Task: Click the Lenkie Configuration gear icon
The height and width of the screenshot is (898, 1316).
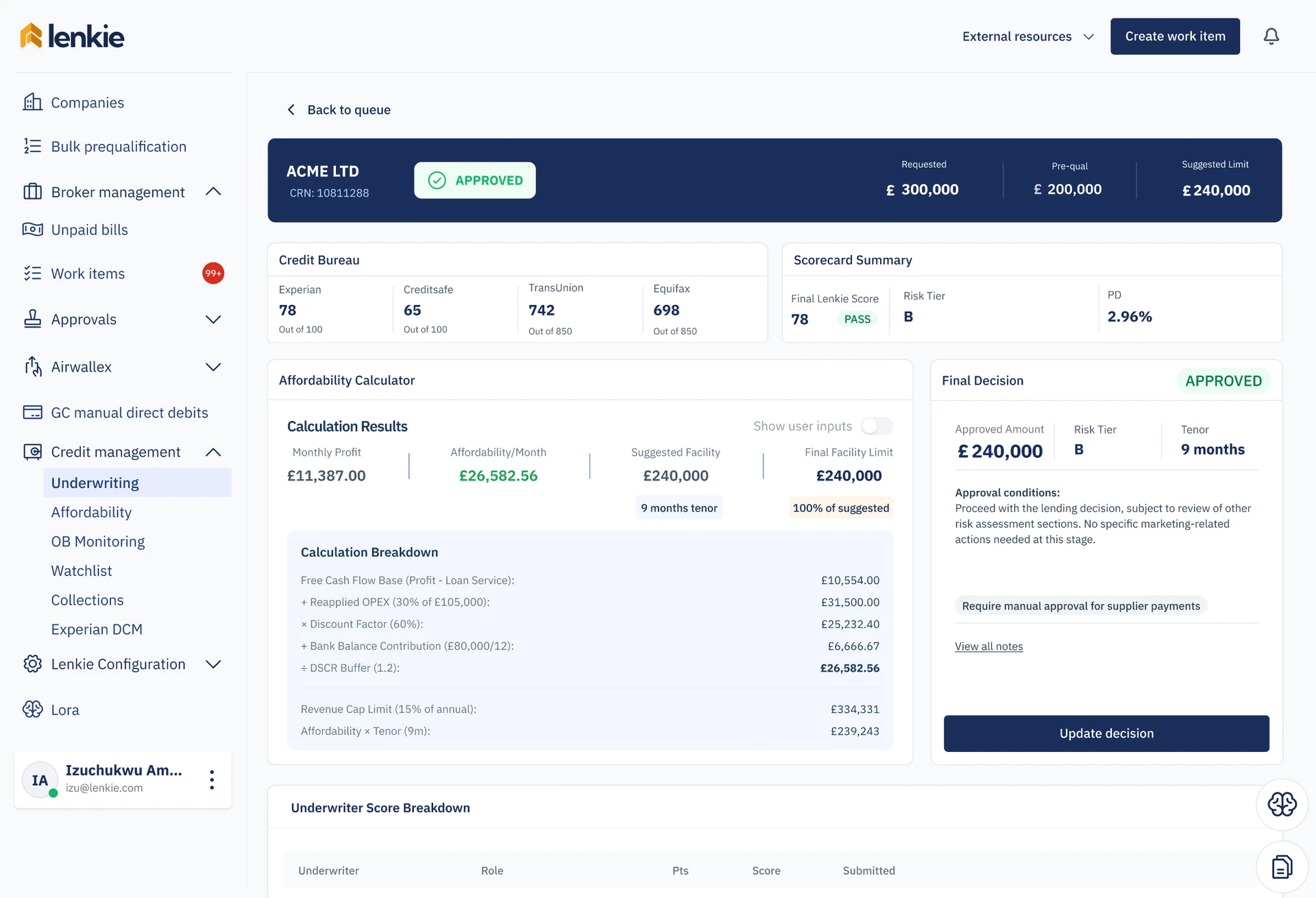Action: [32, 664]
